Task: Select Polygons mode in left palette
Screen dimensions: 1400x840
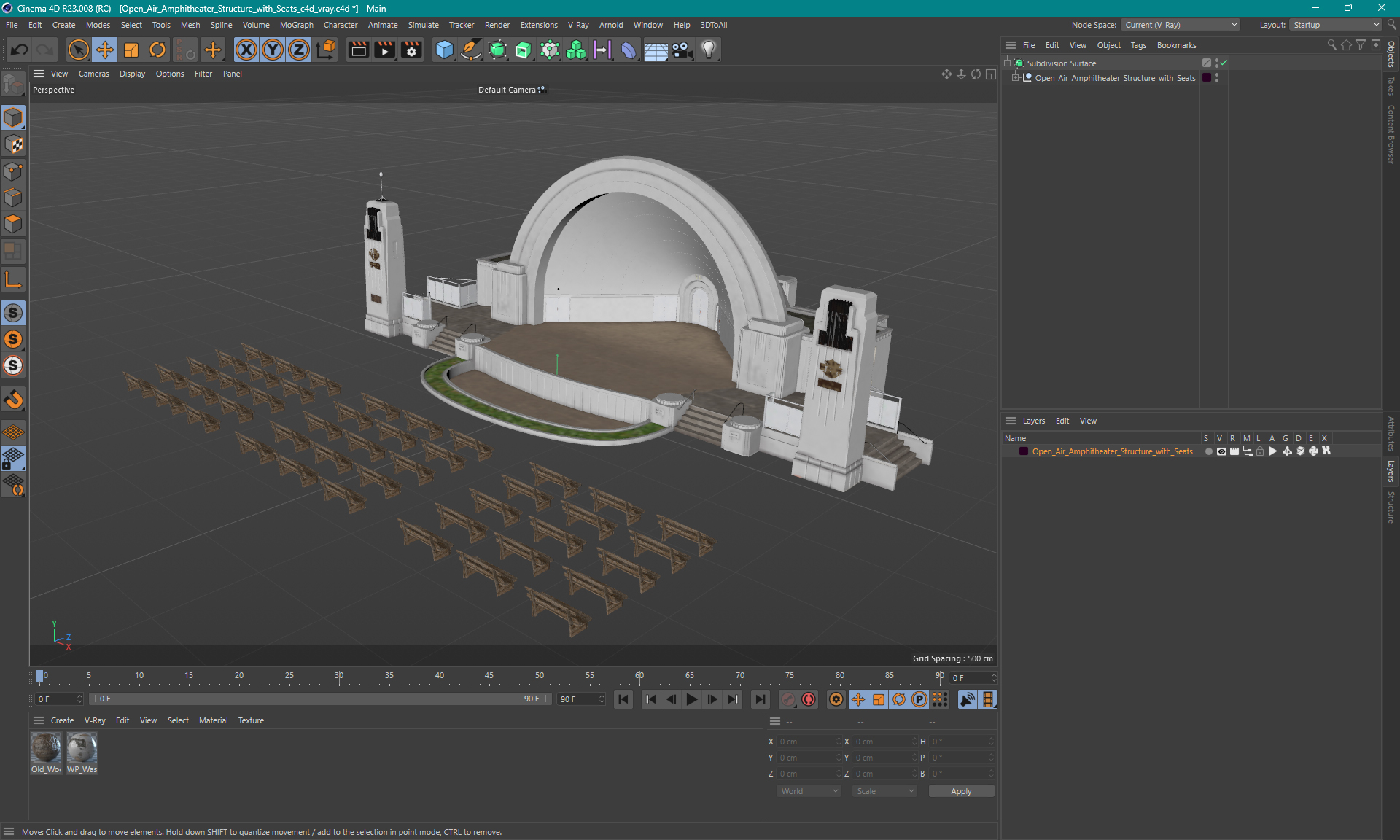Action: click(13, 224)
